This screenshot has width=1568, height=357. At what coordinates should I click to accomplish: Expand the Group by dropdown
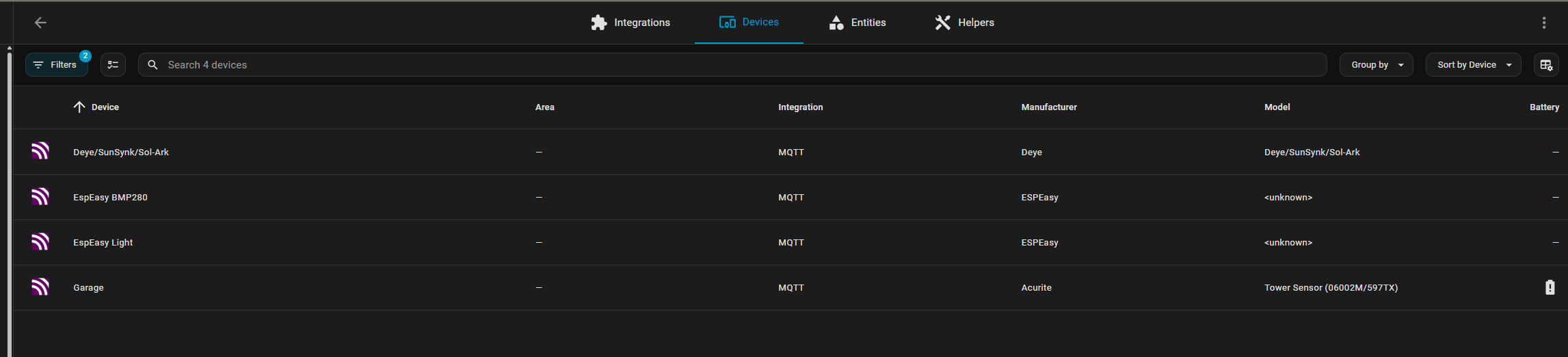(1376, 65)
